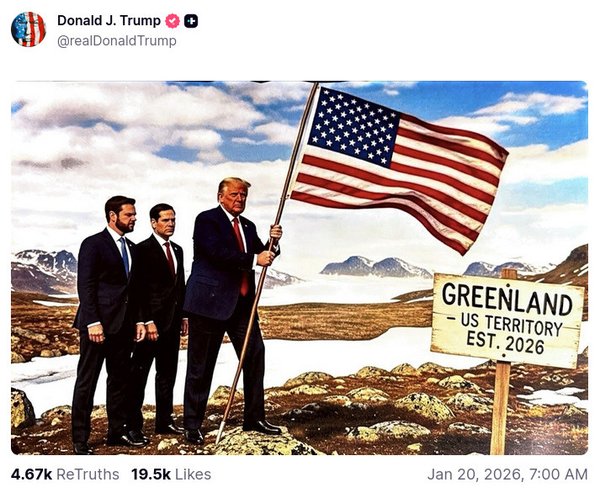Click the snowy mountains at image left
This screenshot has height=493, width=600.
44,271
